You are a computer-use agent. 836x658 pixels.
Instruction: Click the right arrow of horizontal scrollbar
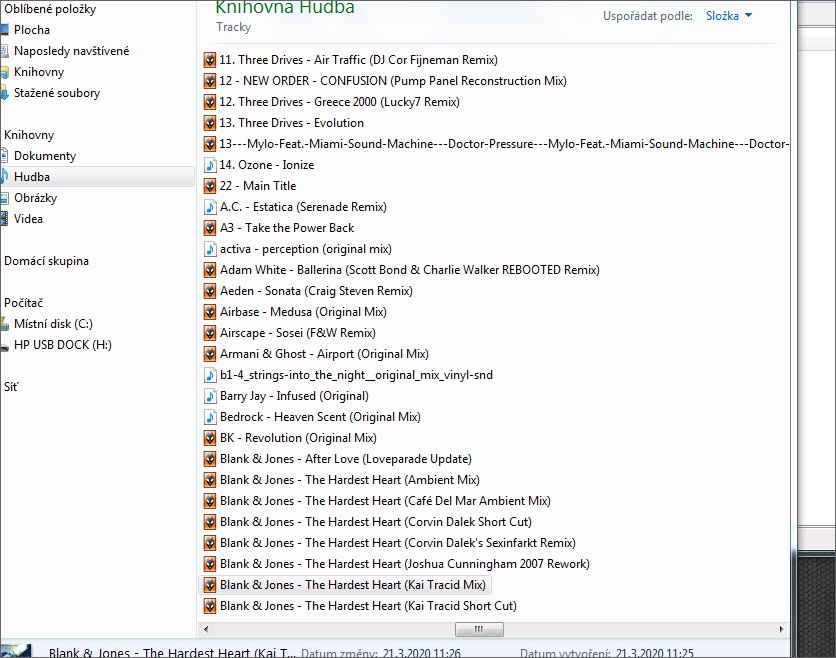783,630
